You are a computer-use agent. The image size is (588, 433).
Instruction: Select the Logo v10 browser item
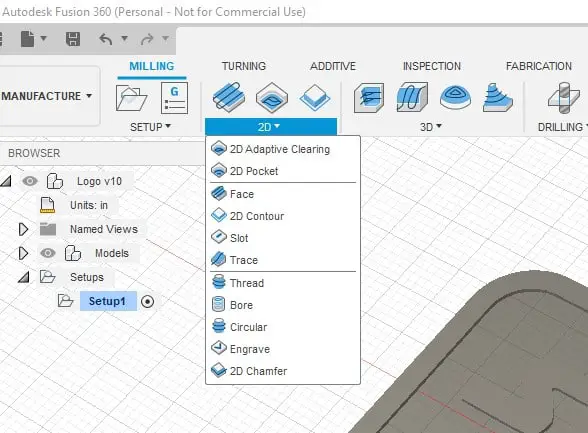(99, 181)
